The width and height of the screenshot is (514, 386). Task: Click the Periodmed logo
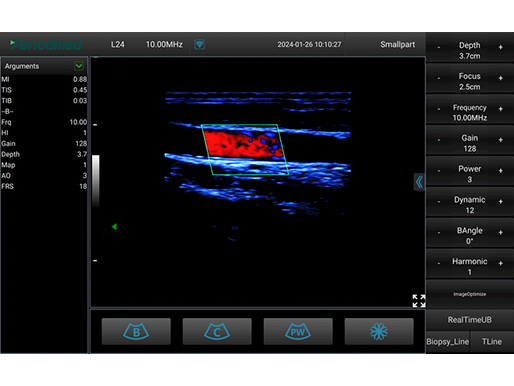[x=46, y=44]
